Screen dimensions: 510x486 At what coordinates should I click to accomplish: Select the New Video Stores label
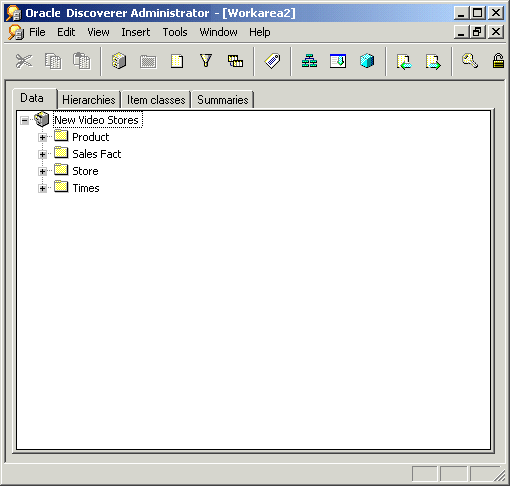coord(97,120)
